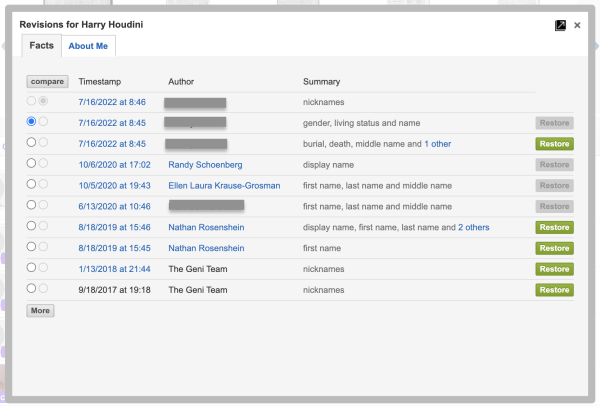Select left radio for 10/6/2020 revision
Screen dimensions: 600x408
tap(32, 163)
